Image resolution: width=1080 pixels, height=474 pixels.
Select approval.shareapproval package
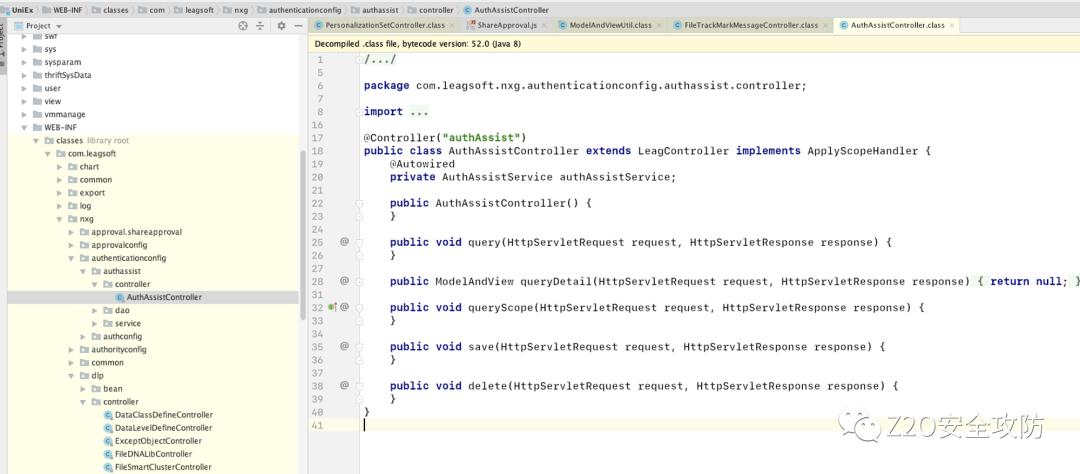136,232
